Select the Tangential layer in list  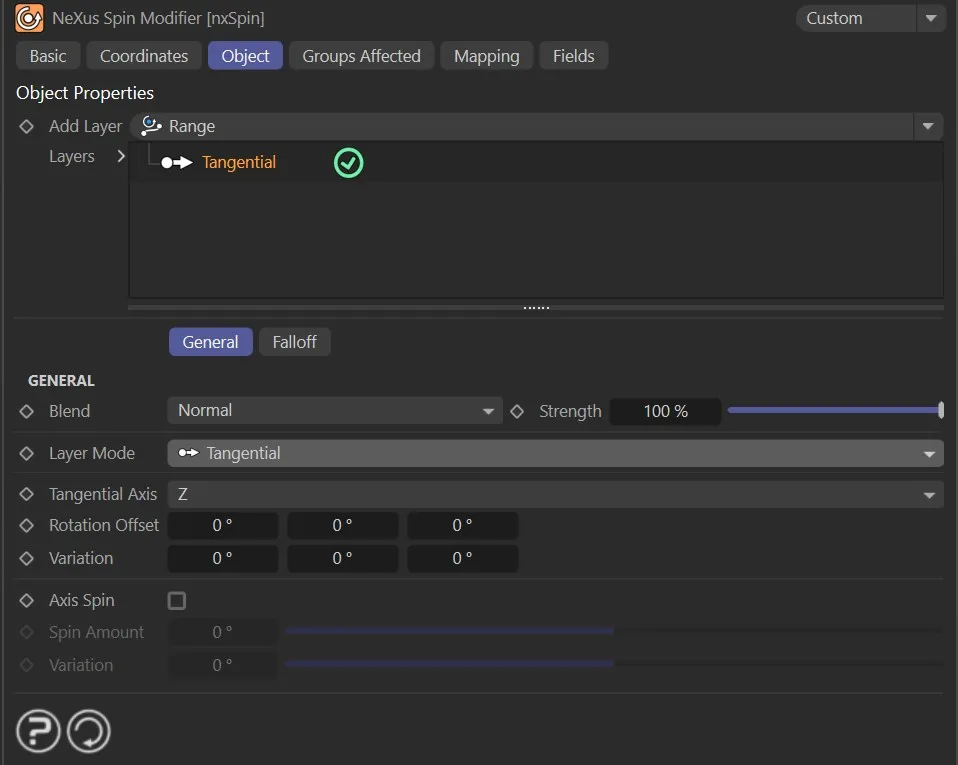pyautogui.click(x=239, y=163)
